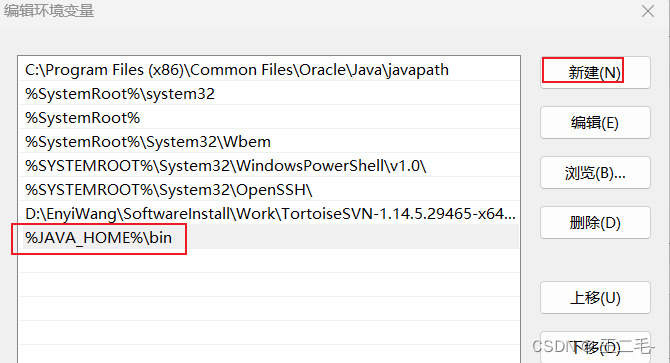Open the 浏览(B)... folder browser
Screen dimensions: 670x363
point(595,173)
